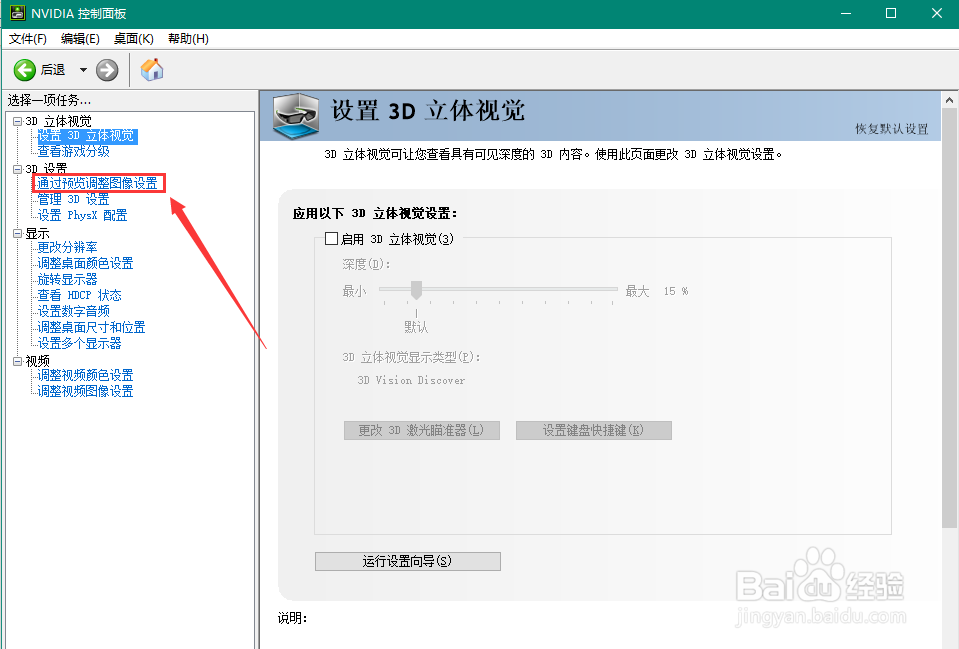Open 设置 PhysX 配置 task
Image resolution: width=959 pixels, height=649 pixels.
[83, 215]
